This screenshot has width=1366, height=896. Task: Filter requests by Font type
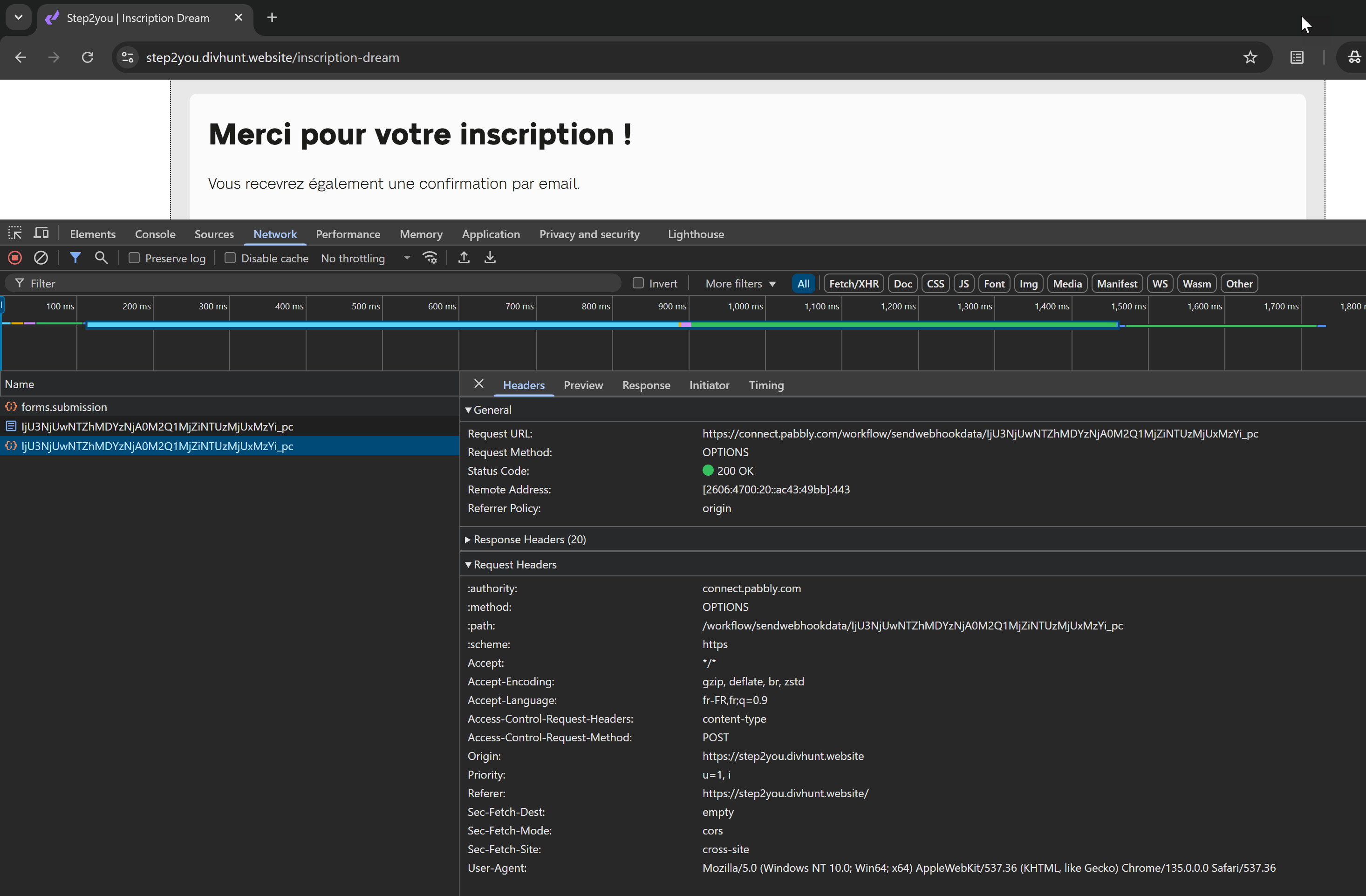[994, 284]
